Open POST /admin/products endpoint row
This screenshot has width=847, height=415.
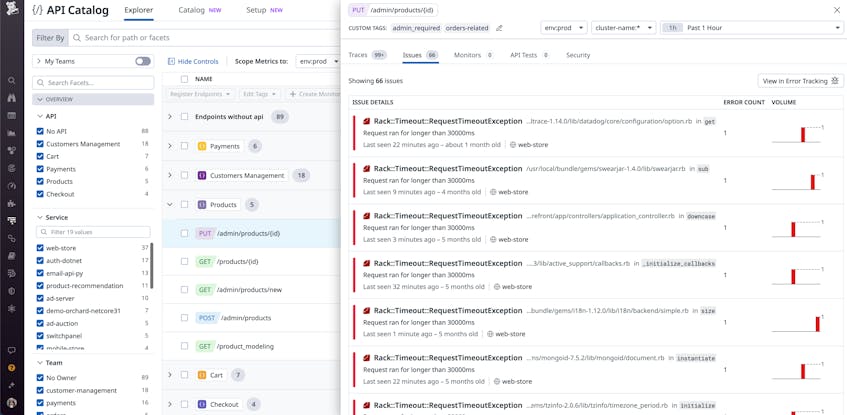(x=251, y=318)
